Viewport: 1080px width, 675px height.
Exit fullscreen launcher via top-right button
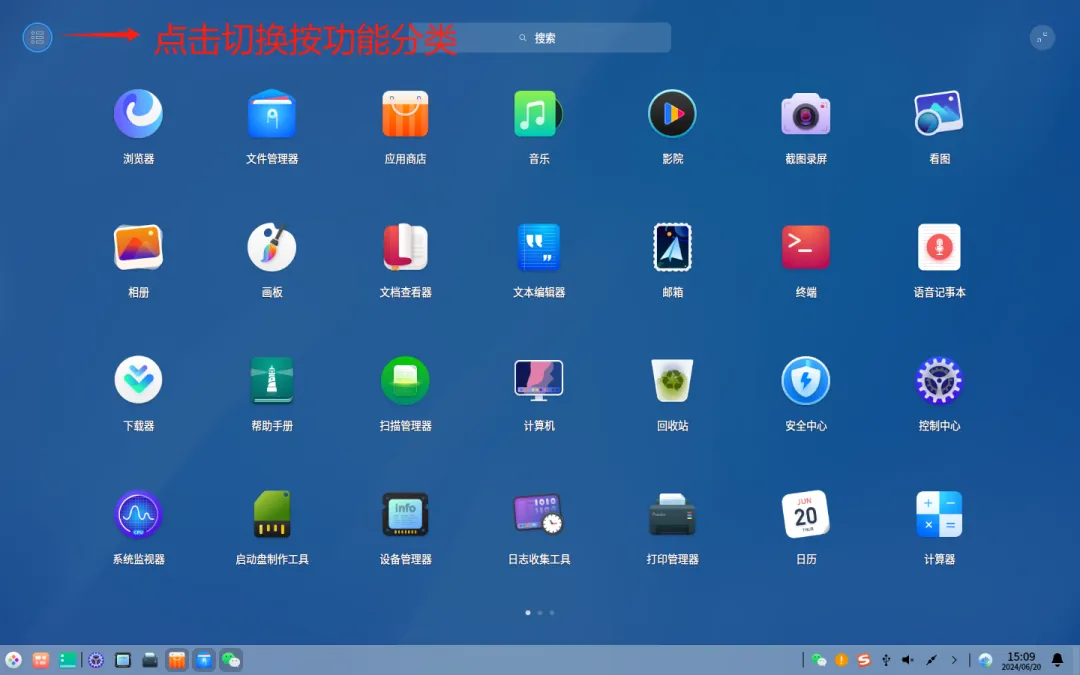(x=1042, y=37)
